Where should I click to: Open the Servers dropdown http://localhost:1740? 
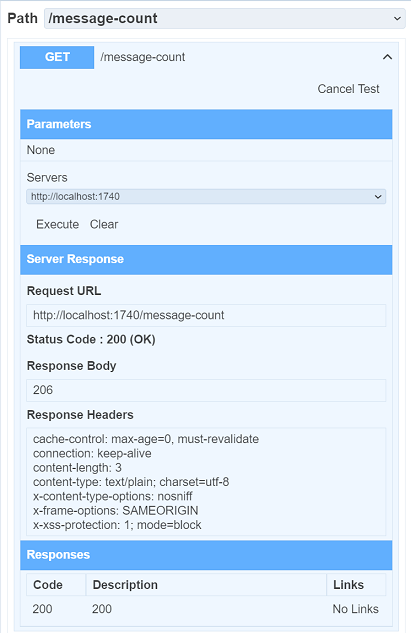(x=206, y=197)
